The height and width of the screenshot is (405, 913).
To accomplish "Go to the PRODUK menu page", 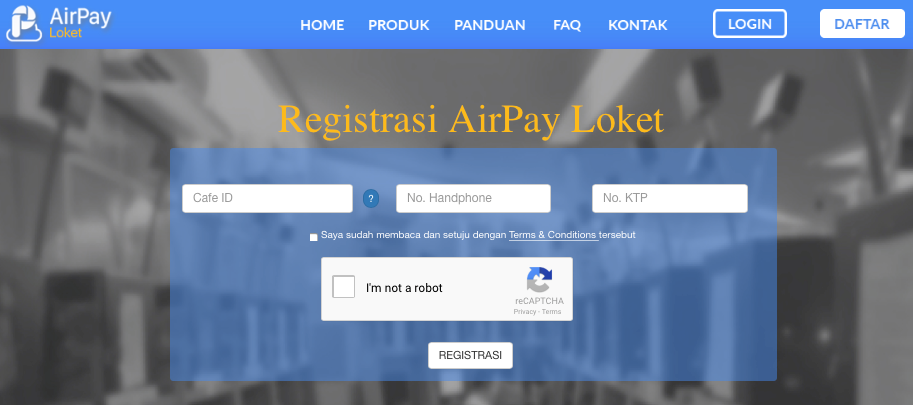I will [399, 25].
